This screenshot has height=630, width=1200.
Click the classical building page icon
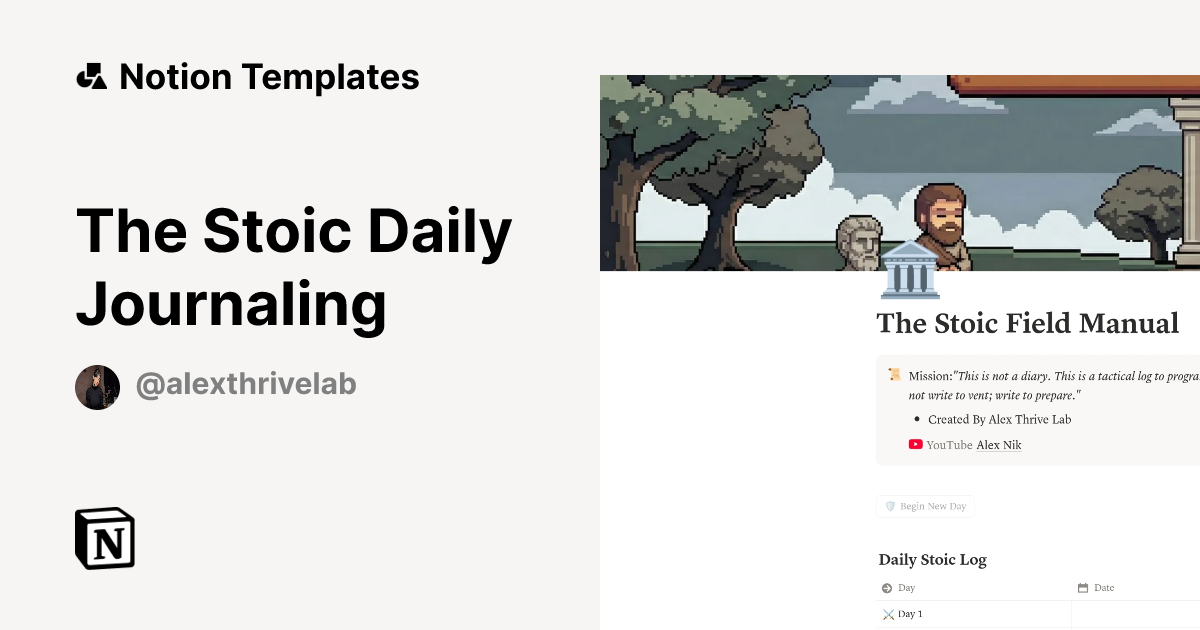click(x=910, y=269)
